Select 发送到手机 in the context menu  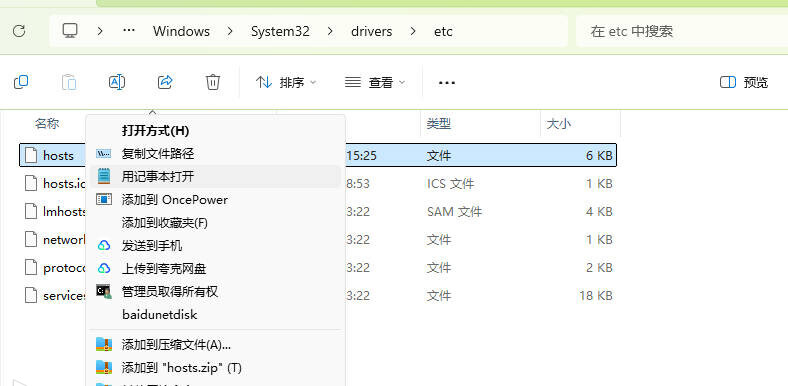coord(216,246)
